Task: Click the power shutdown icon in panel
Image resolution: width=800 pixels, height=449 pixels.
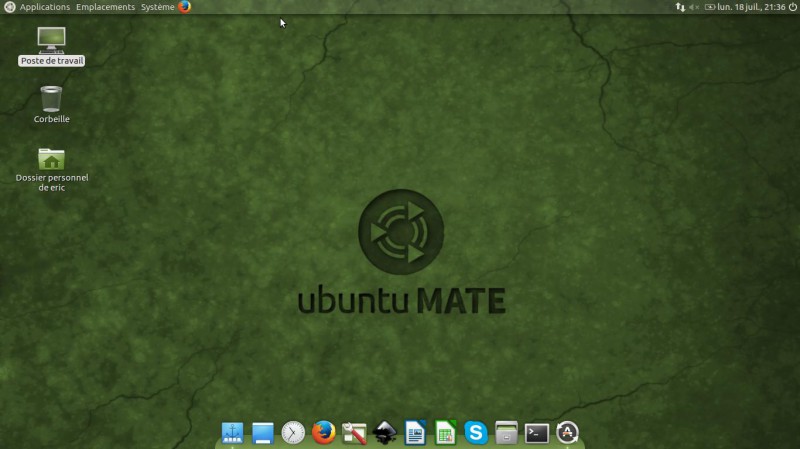Action: coord(792,7)
